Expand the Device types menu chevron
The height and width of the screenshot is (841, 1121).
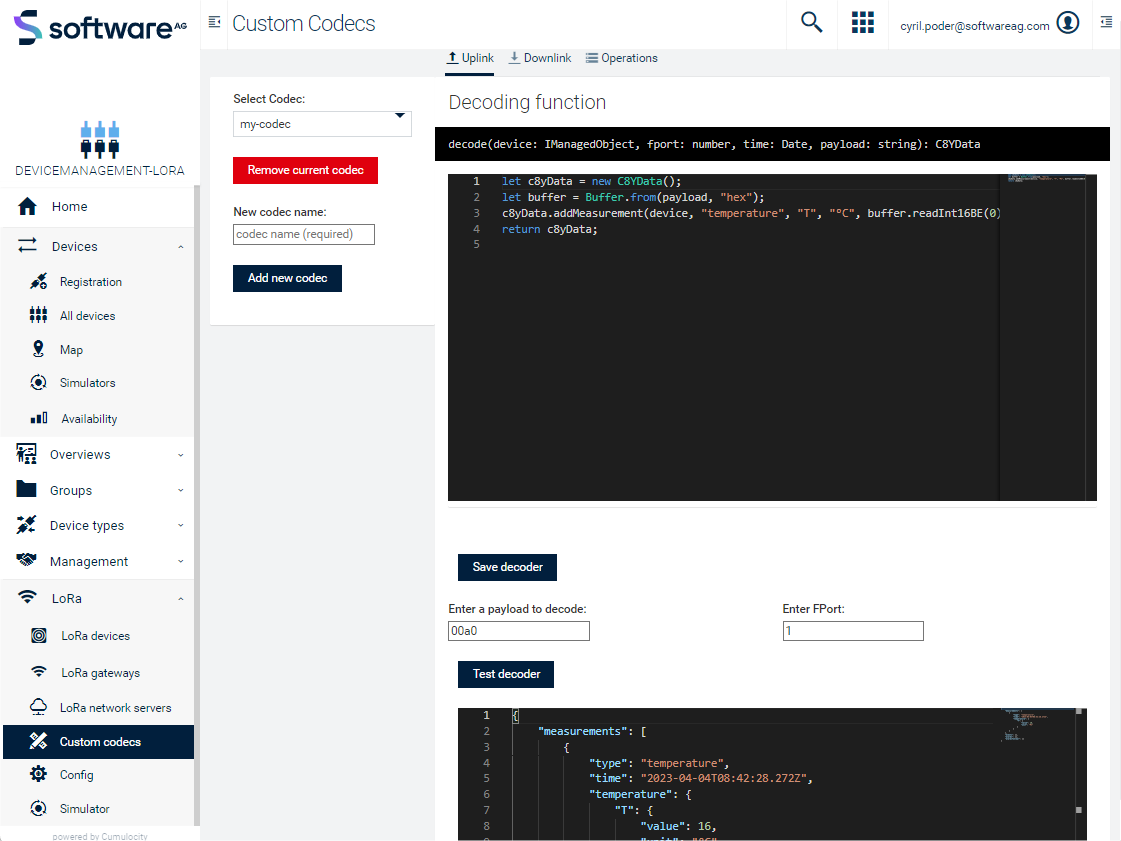(180, 526)
